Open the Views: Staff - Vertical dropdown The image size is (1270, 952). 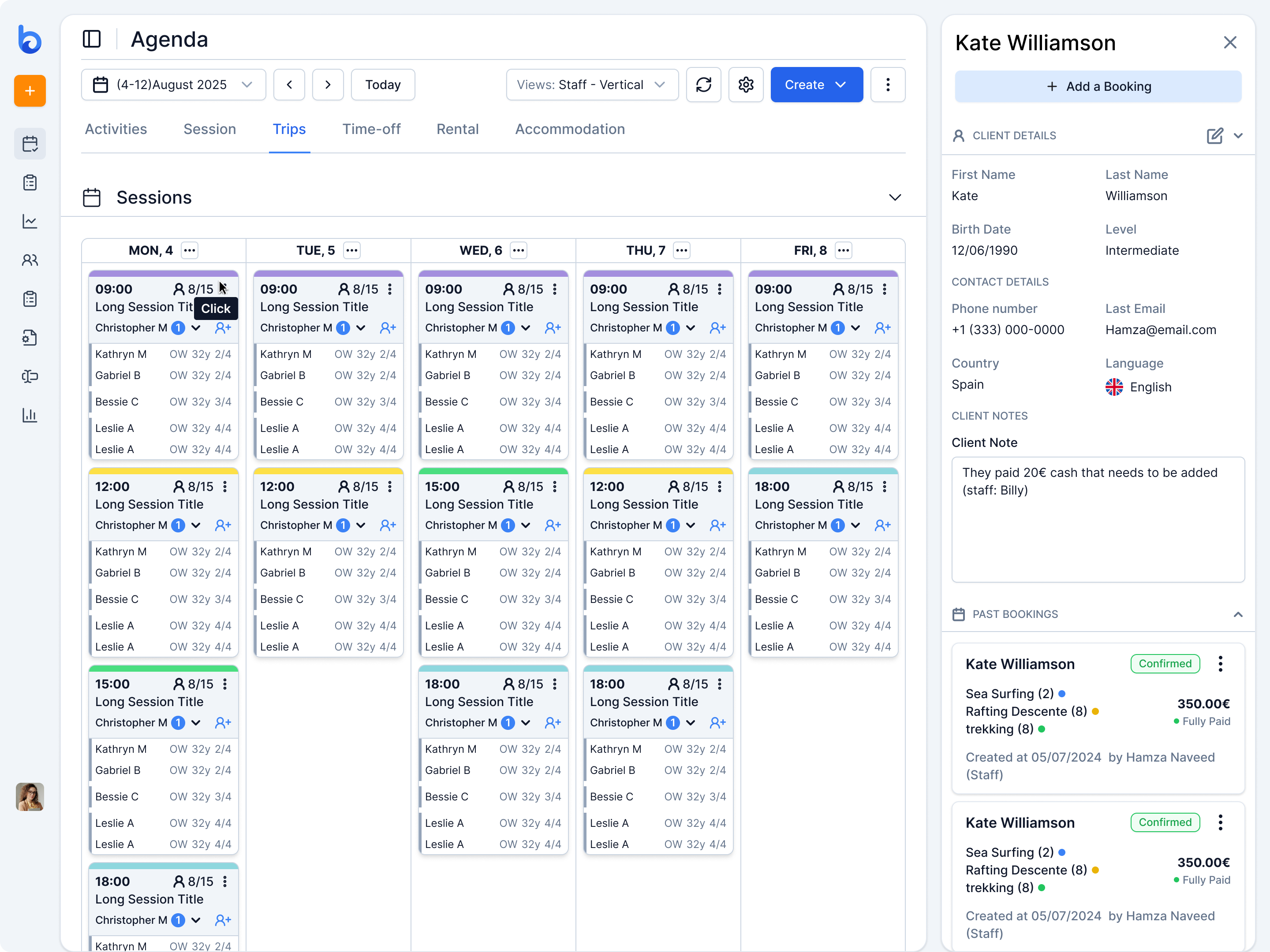pos(591,85)
